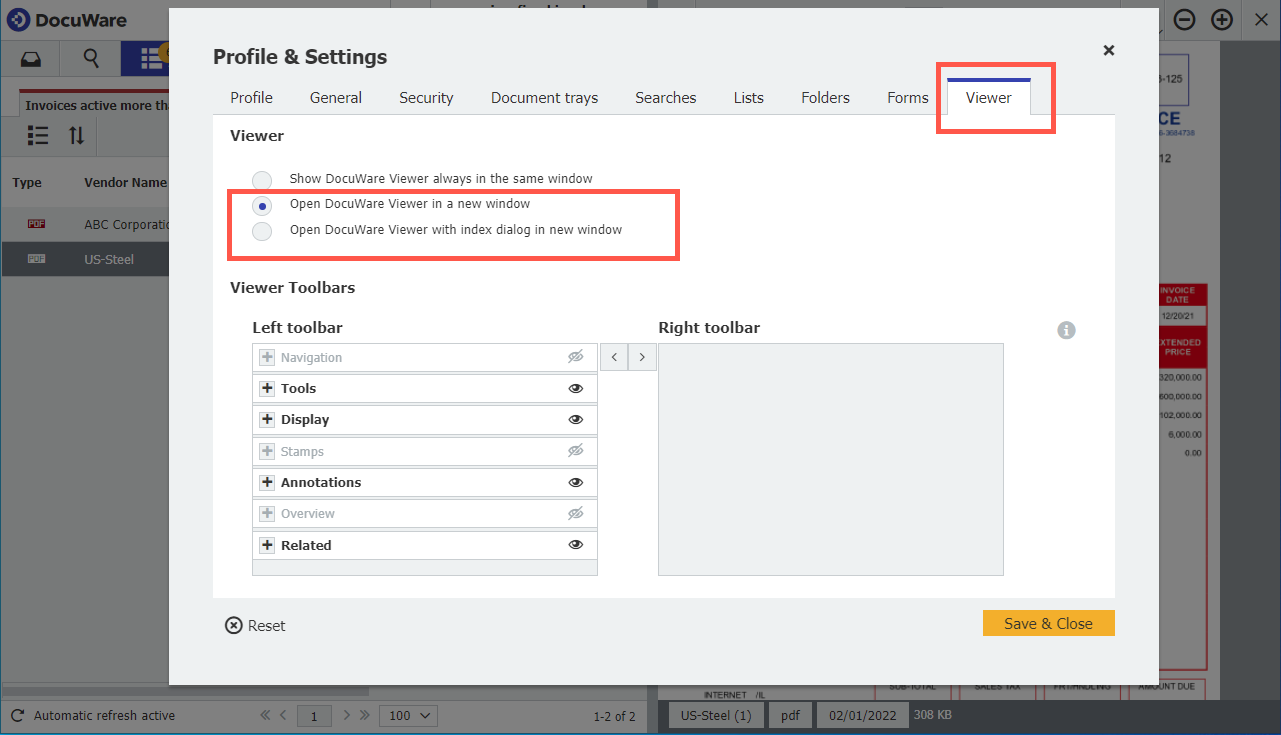The height and width of the screenshot is (735, 1281).
Task: Click the zoom in icon at top right
Action: pos(1222,19)
